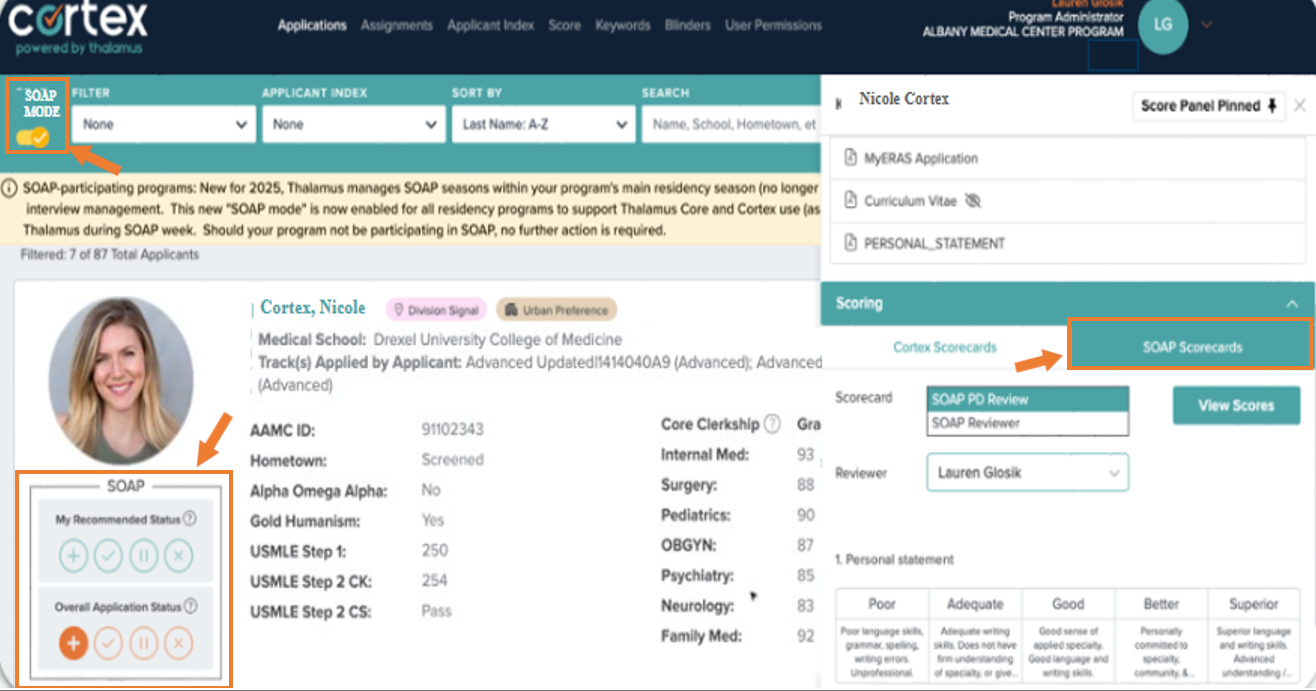Rate Personal statement as Better
Viewport: 1316px width, 691px height.
(x=1161, y=635)
